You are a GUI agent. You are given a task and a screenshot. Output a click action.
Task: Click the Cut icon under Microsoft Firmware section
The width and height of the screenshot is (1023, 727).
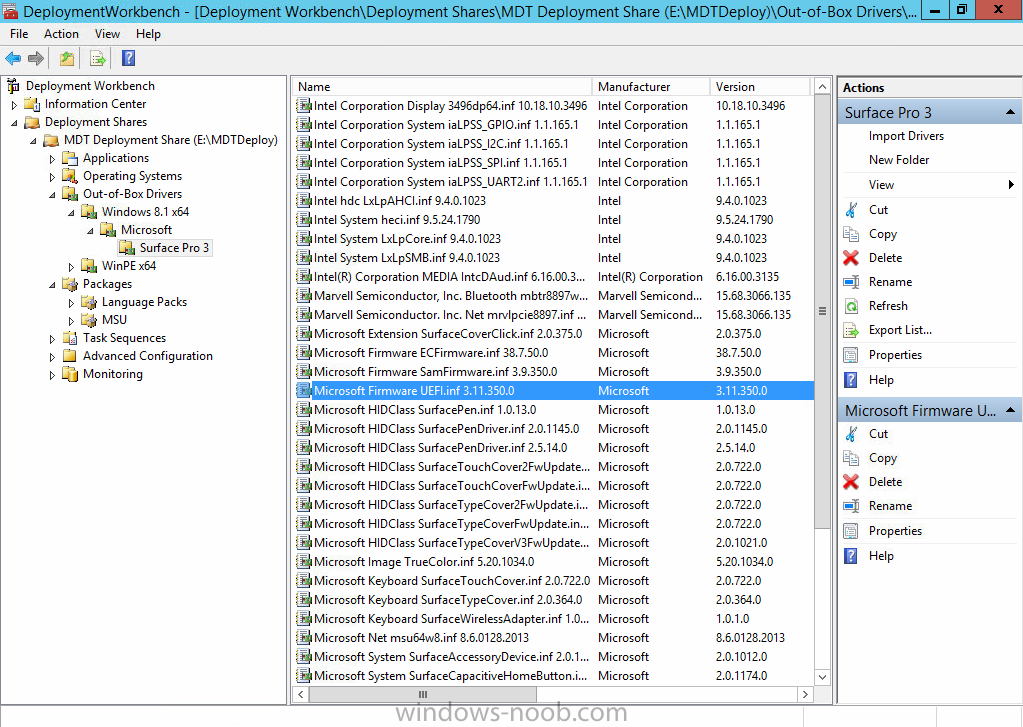point(851,434)
